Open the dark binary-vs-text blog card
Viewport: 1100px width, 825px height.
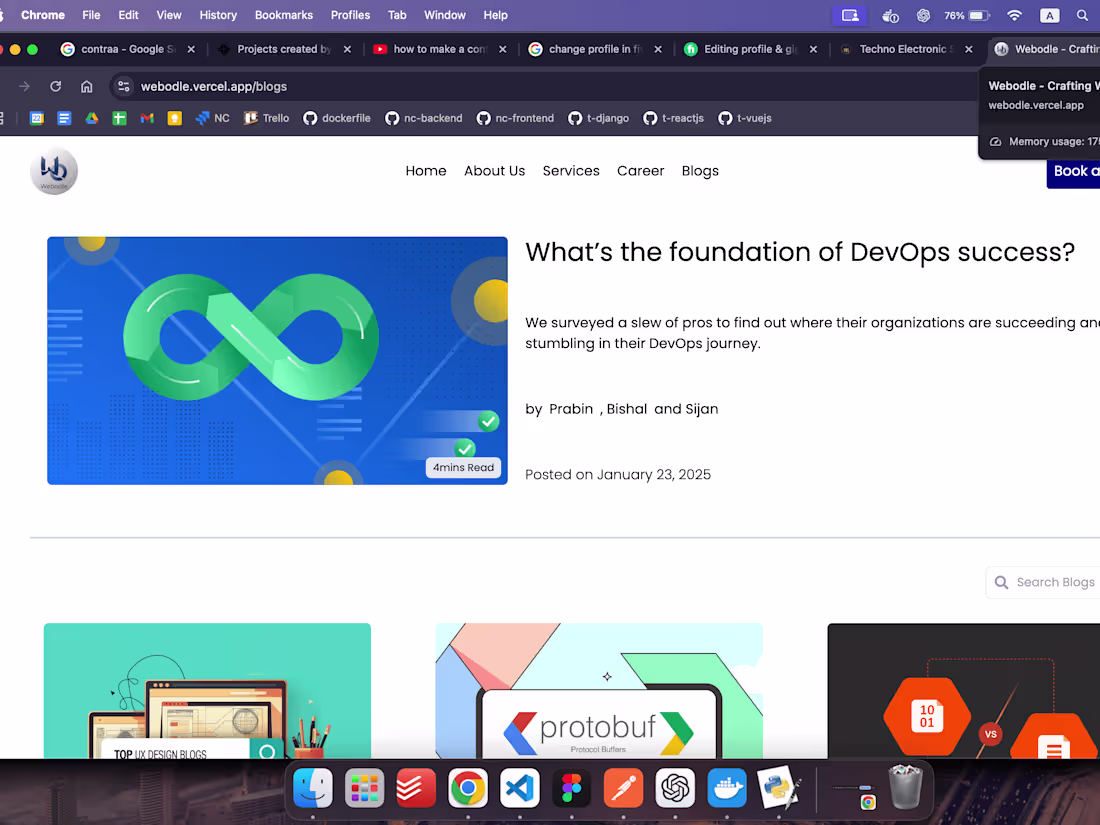click(x=963, y=691)
